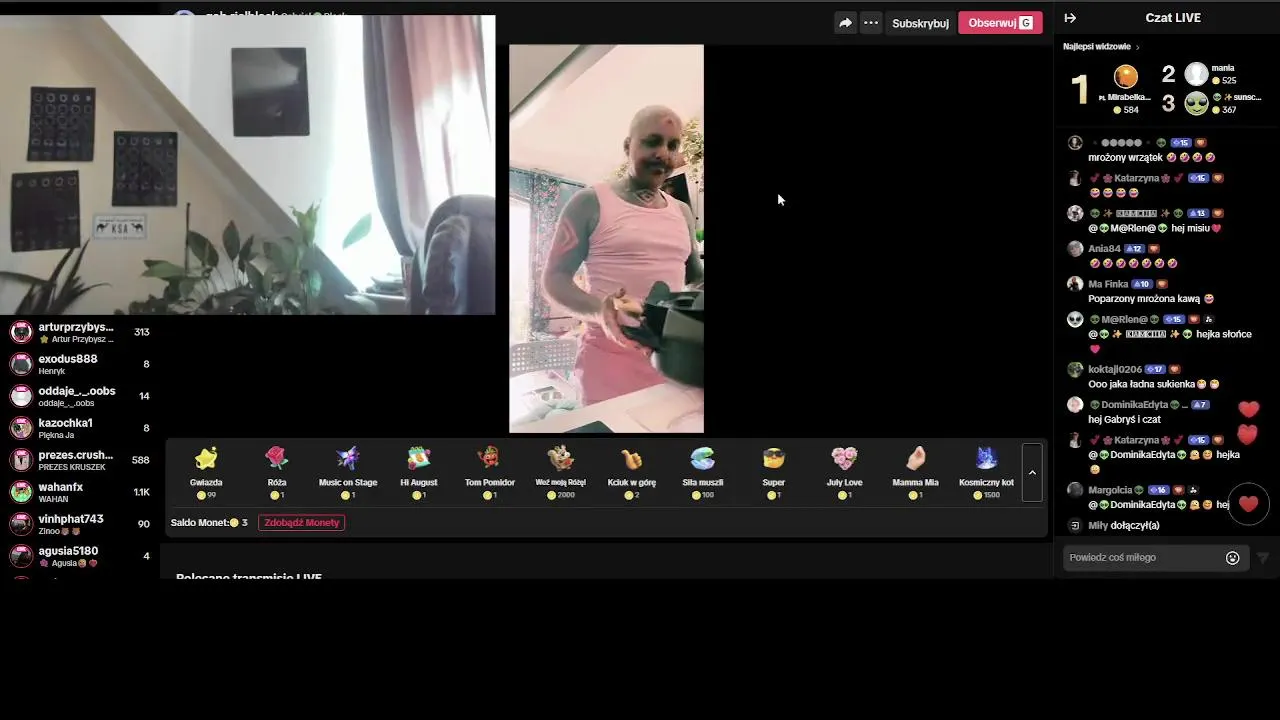Collapse the Czat LIVE panel arrow
This screenshot has height=720, width=1280.
point(1070,18)
